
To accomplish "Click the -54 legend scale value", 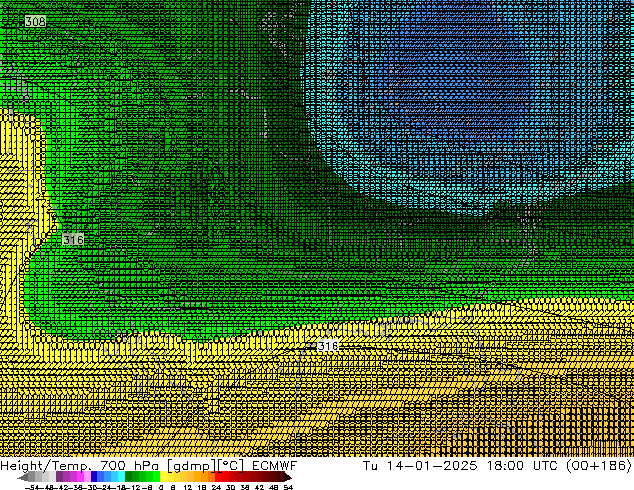I will point(32,488).
